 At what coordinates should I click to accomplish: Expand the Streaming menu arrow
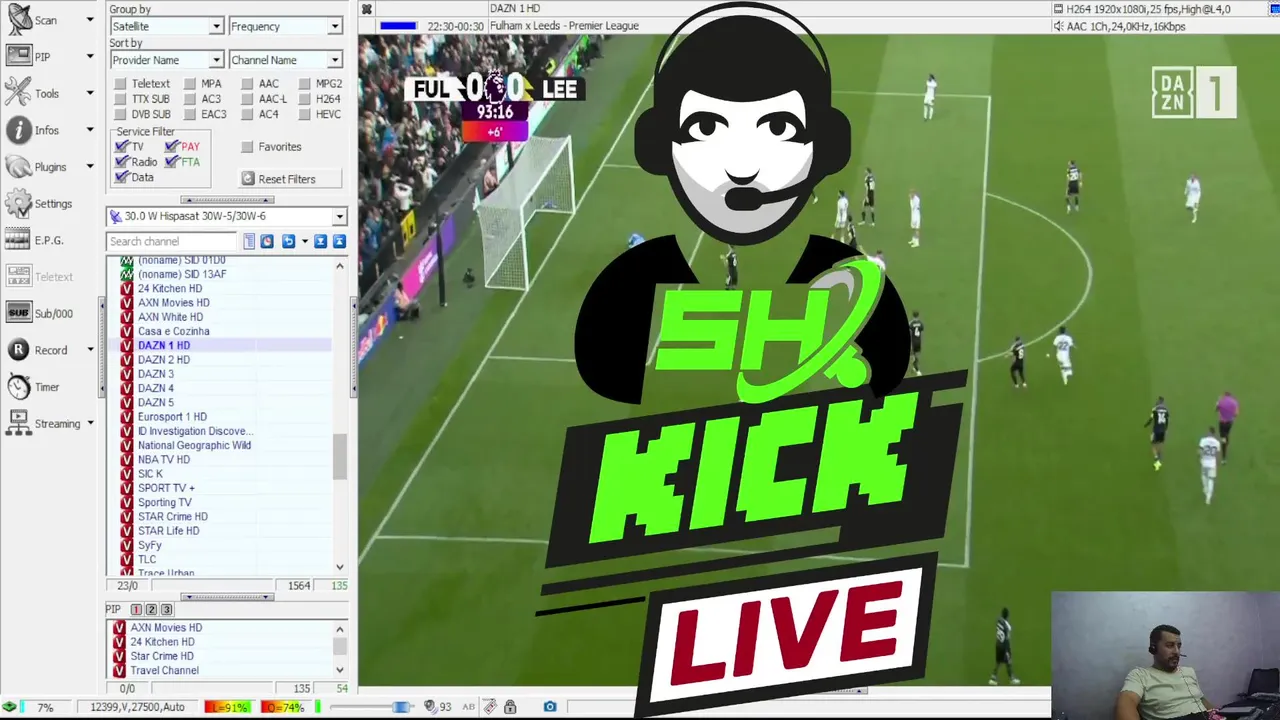[90, 423]
